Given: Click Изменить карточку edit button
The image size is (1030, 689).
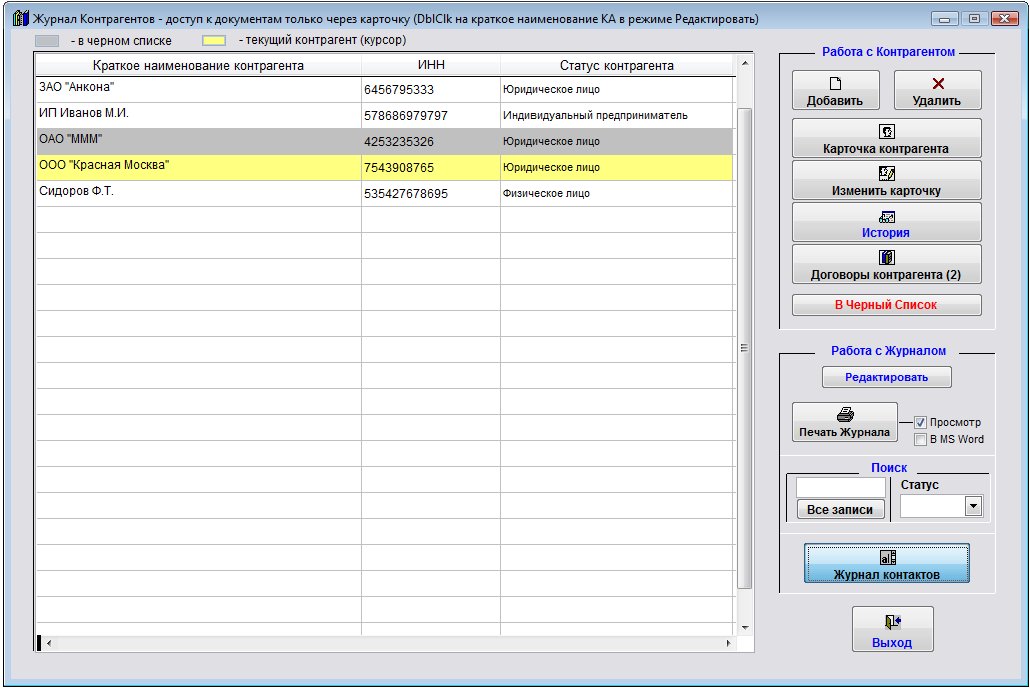Looking at the screenshot, I should [886, 180].
